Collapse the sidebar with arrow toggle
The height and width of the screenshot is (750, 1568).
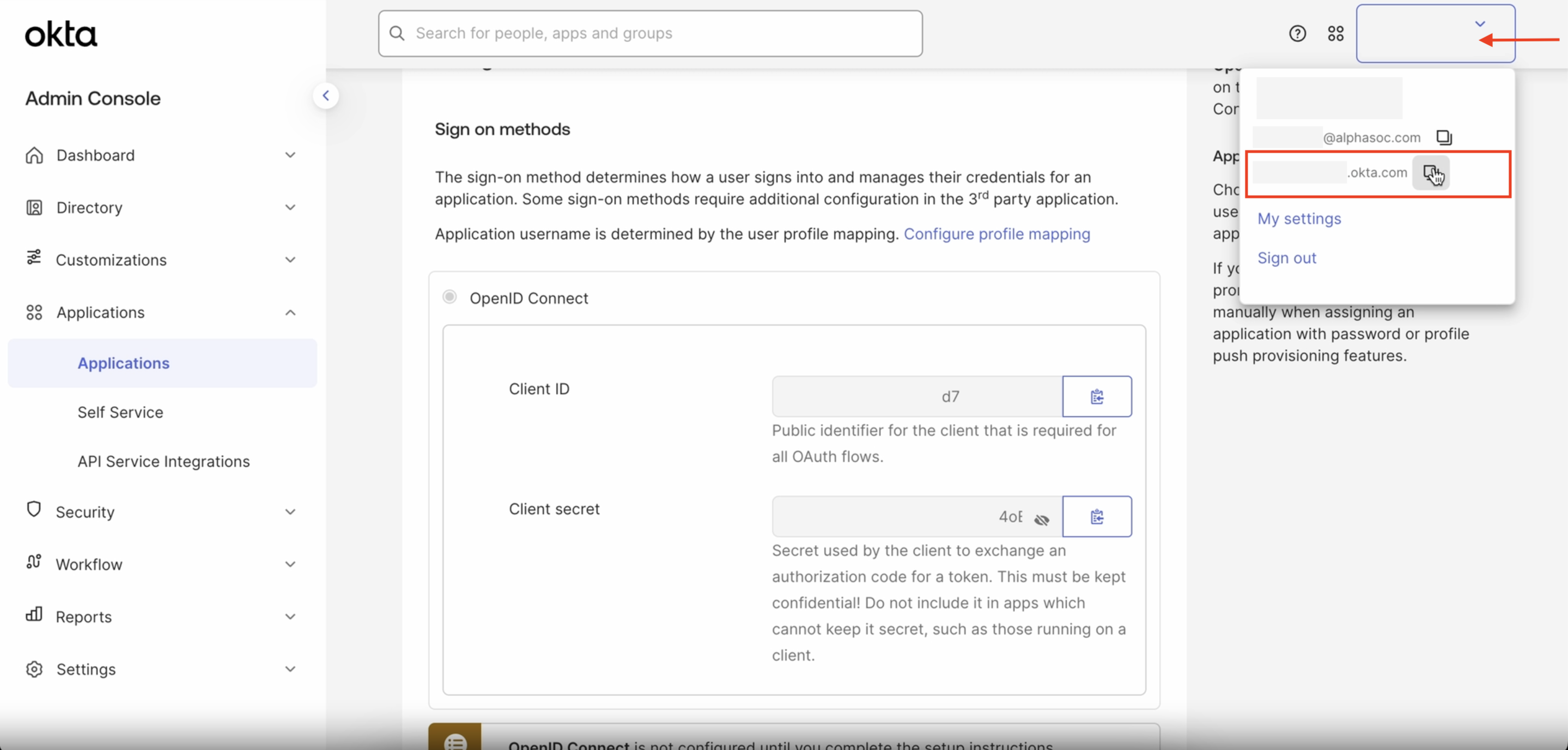(x=326, y=95)
